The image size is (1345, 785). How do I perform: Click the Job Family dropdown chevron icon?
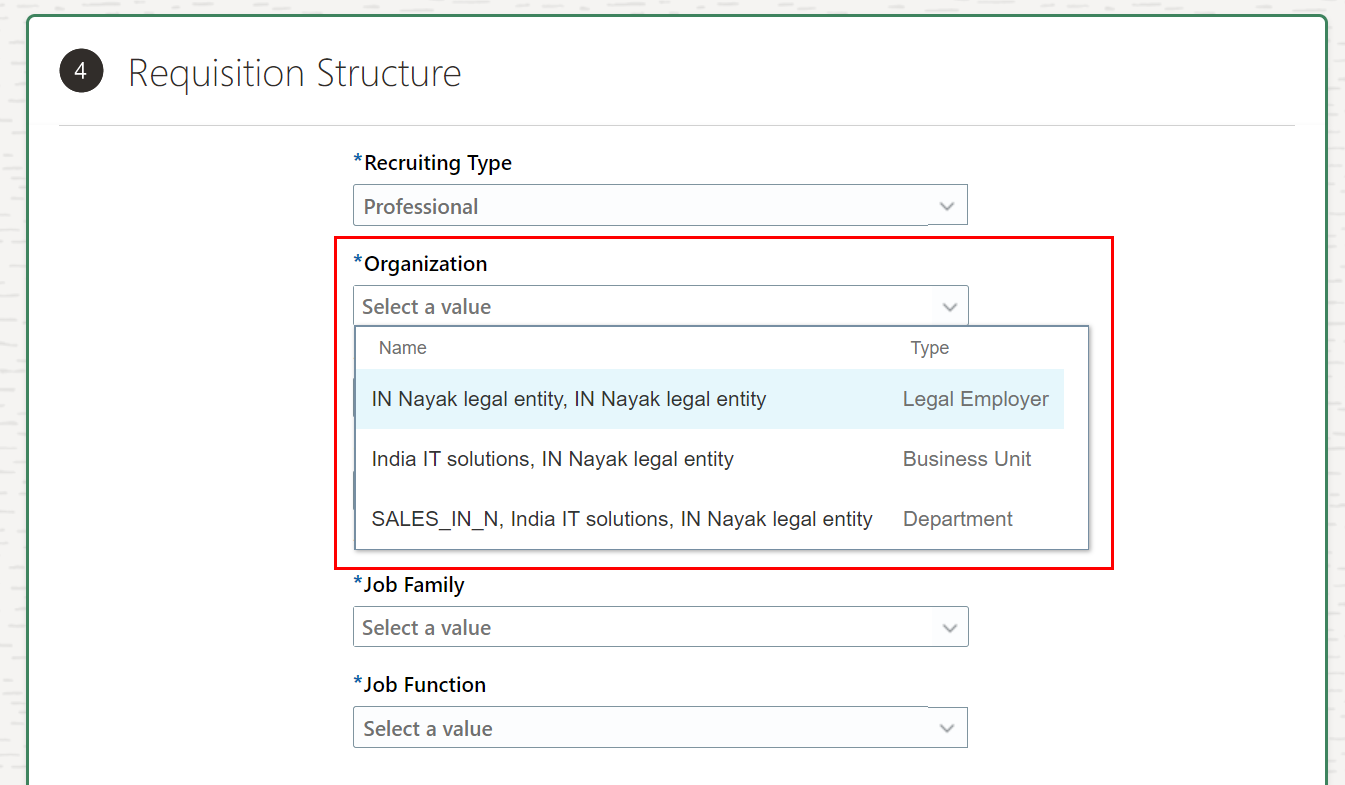tap(946, 627)
